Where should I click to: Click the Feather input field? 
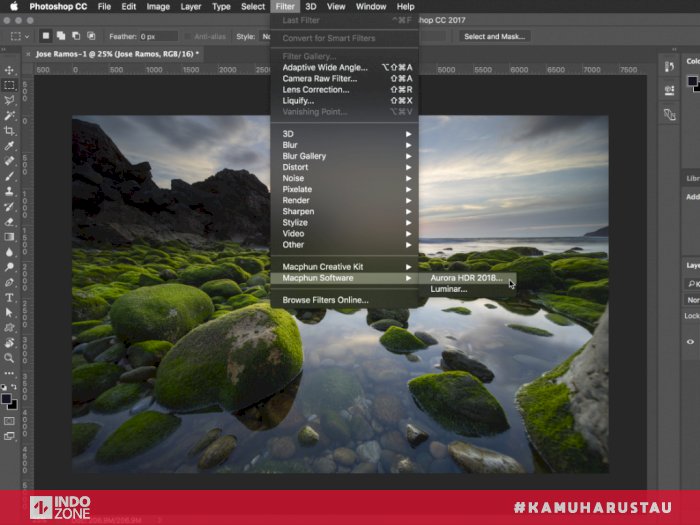(158, 37)
